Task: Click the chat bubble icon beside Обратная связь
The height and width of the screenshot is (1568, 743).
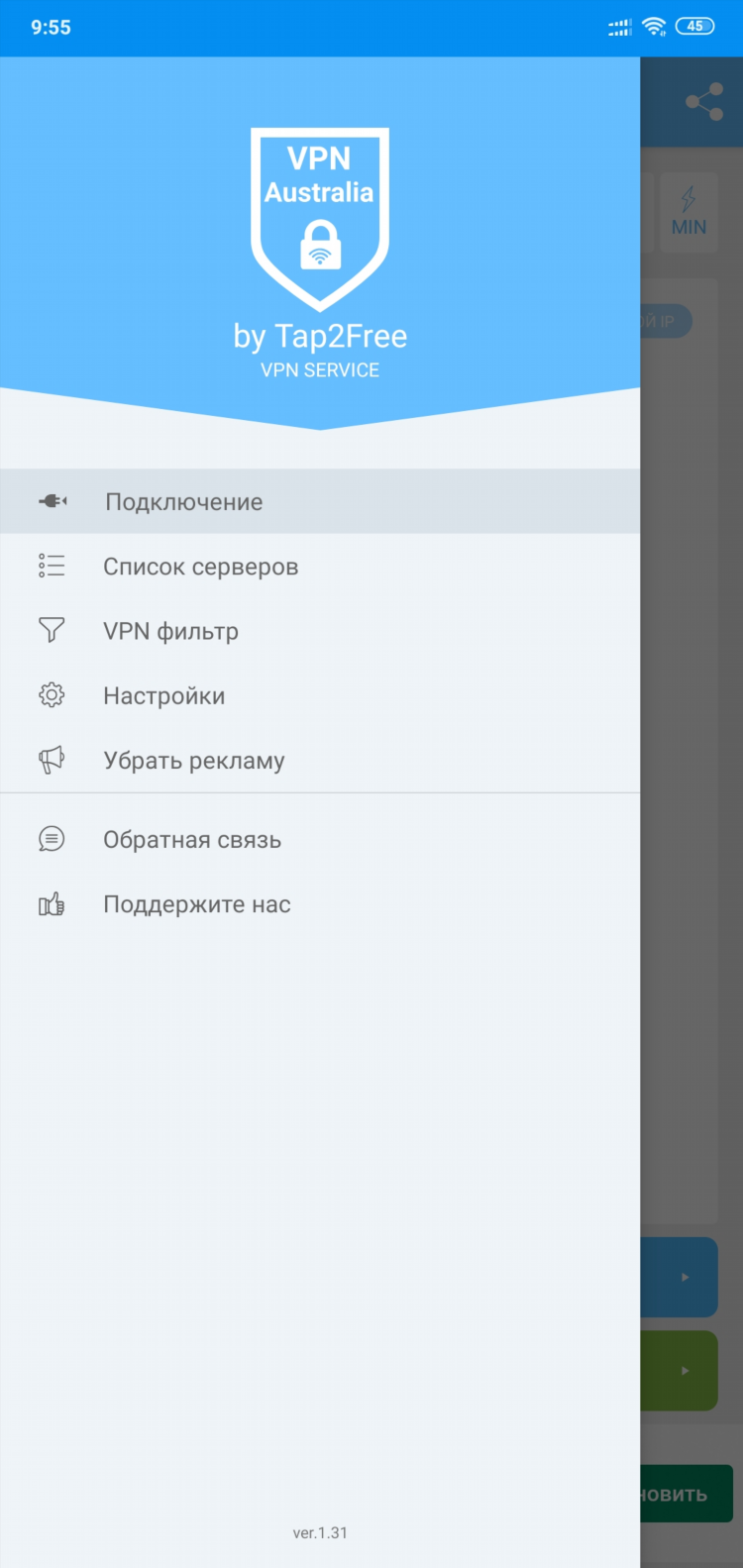Action: pos(52,839)
